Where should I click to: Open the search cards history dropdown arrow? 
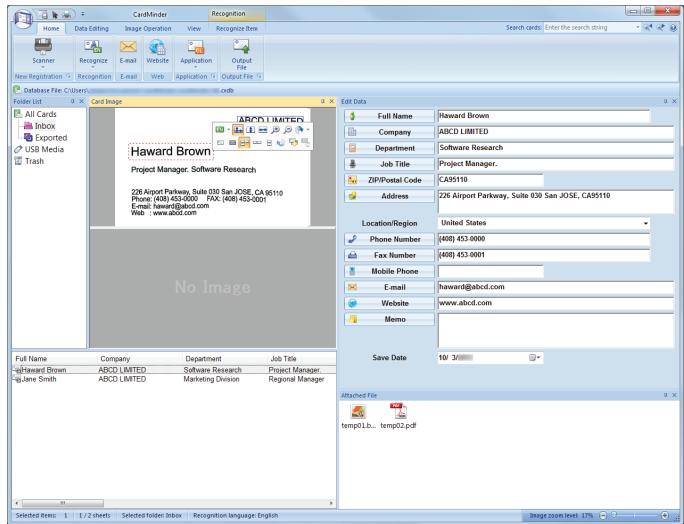pyautogui.click(x=637, y=27)
